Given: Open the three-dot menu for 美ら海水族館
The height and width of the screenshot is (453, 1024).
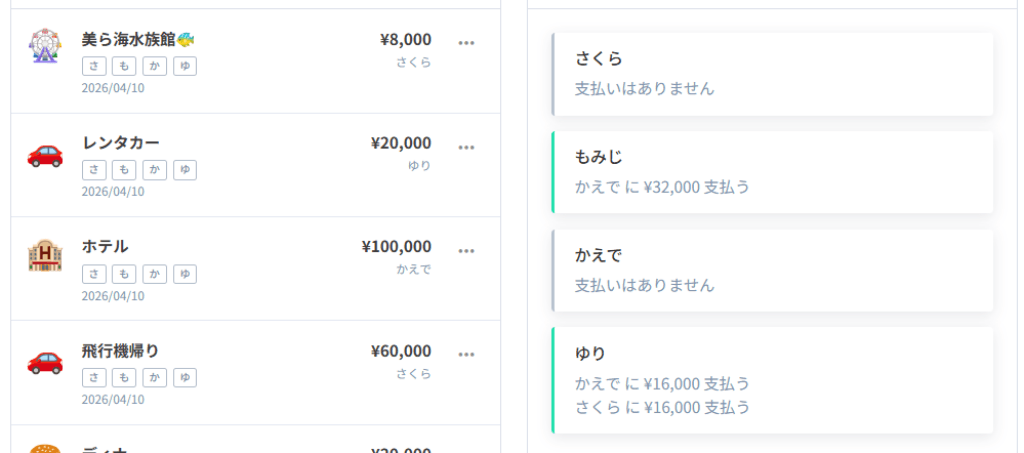Looking at the screenshot, I should coord(466,43).
